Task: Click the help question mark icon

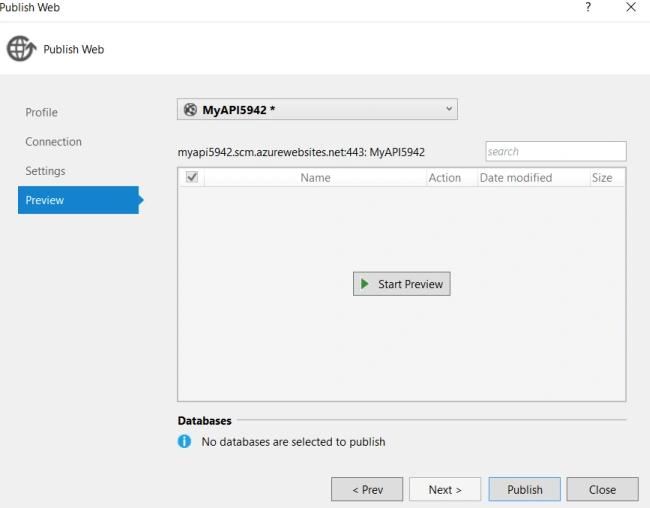Action: [x=588, y=7]
